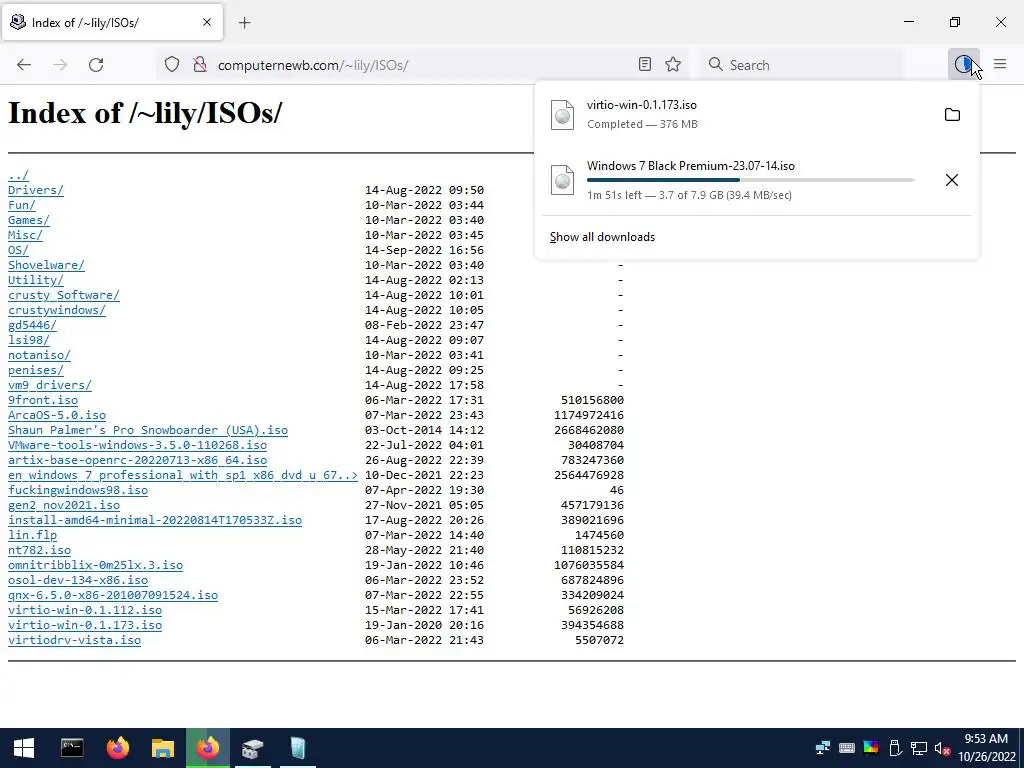The height and width of the screenshot is (768, 1024).
Task: Open the Firefox hamburger menu
Action: 1000,64
